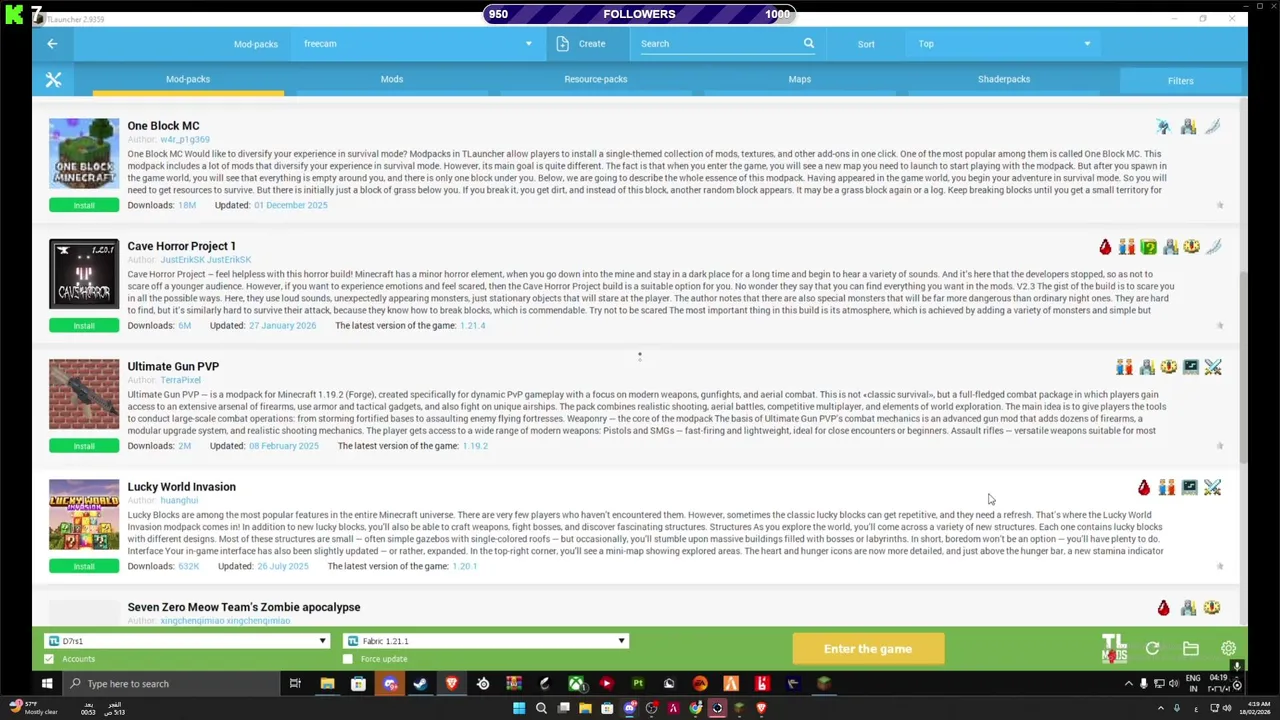Viewport: 1280px width, 720px height.
Task: Click the feather category icon for One Block MC
Action: point(1213,127)
